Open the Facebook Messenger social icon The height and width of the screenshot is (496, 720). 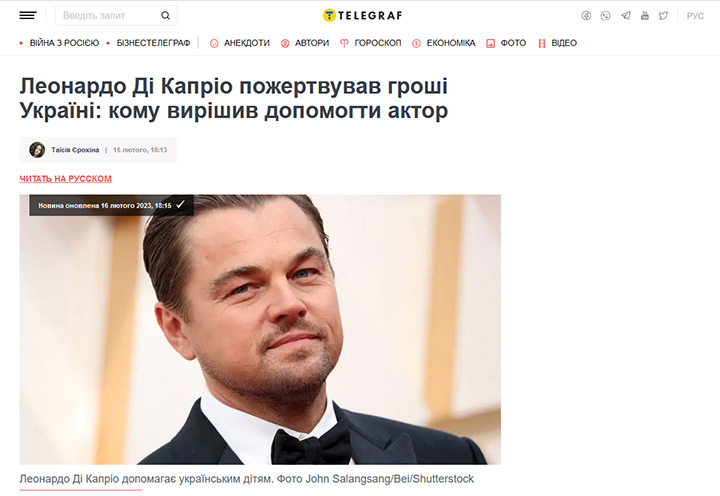tap(586, 16)
